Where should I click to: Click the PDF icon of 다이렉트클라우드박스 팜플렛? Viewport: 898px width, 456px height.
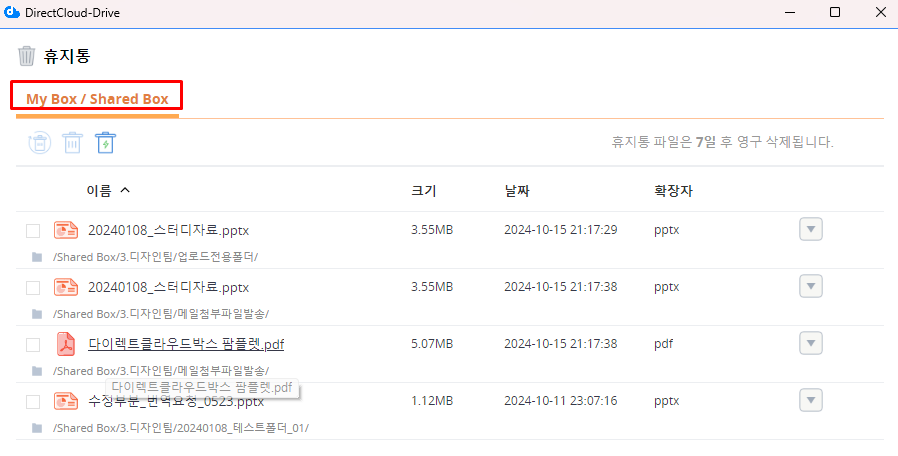(x=66, y=344)
